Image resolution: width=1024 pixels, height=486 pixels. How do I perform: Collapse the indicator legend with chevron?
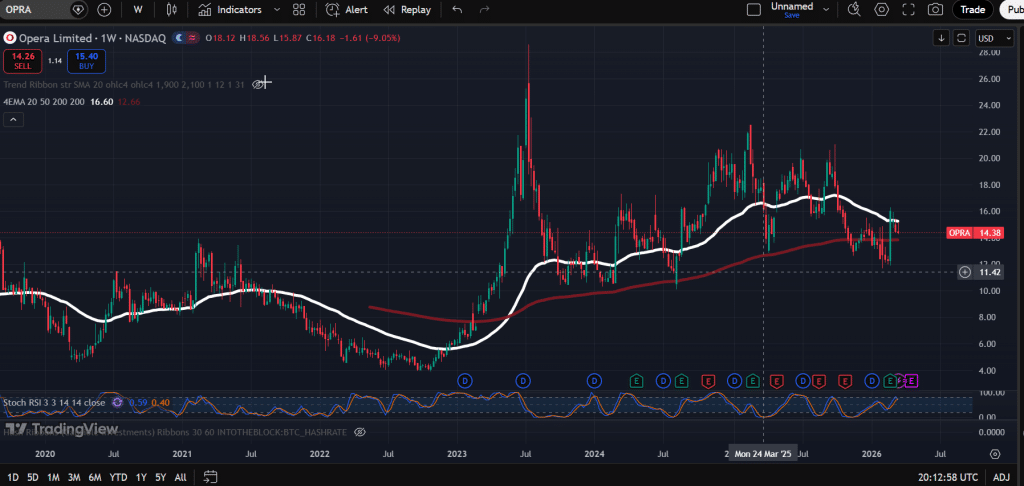(x=14, y=120)
